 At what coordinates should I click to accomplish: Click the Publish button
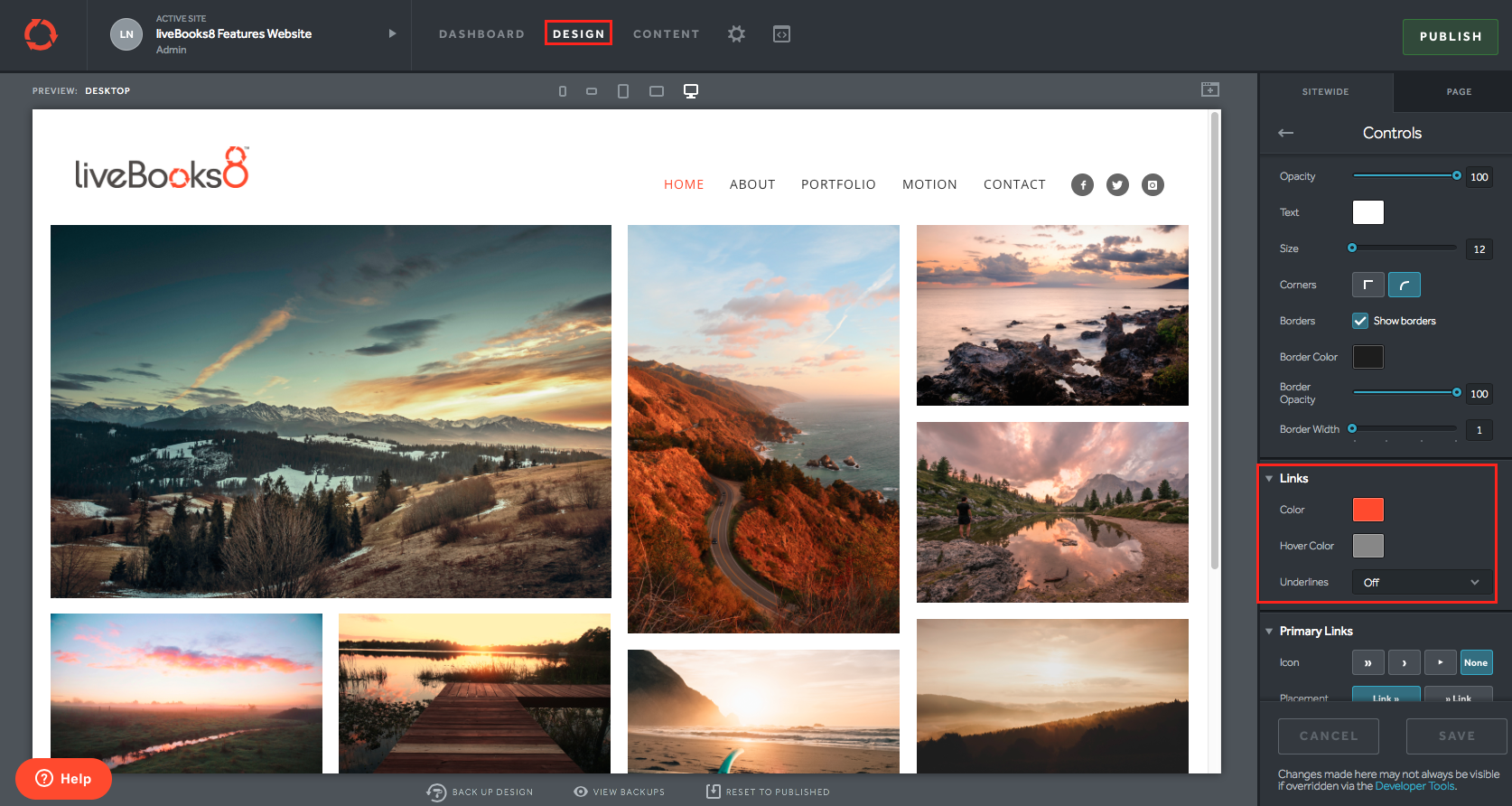coord(1450,37)
